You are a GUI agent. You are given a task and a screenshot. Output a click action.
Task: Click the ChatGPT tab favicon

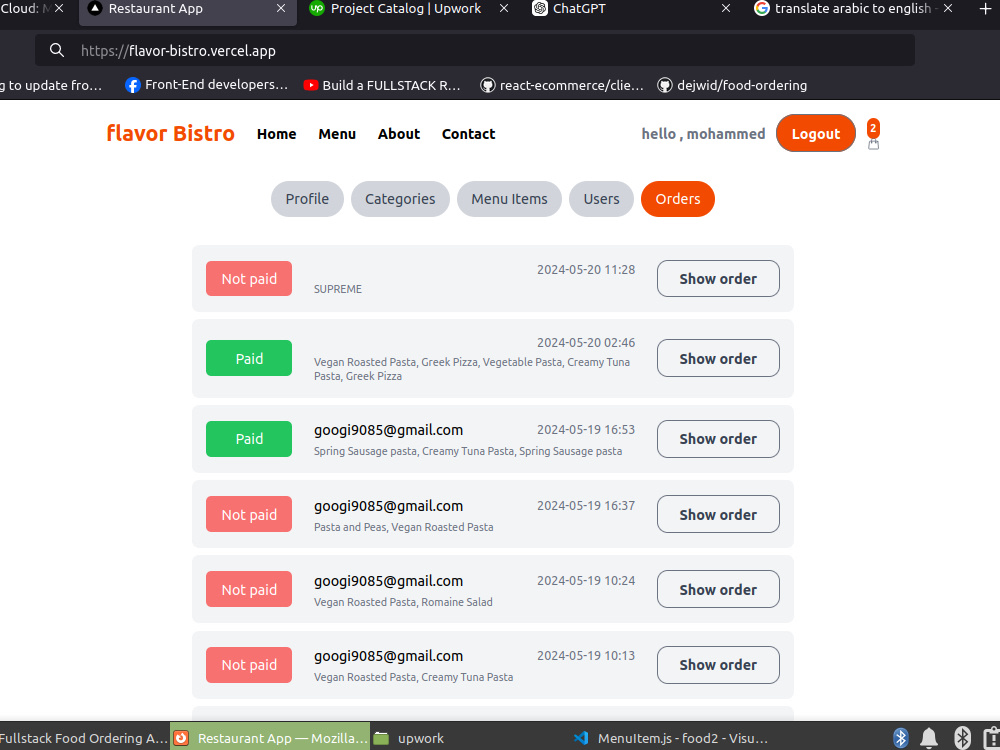540,8
